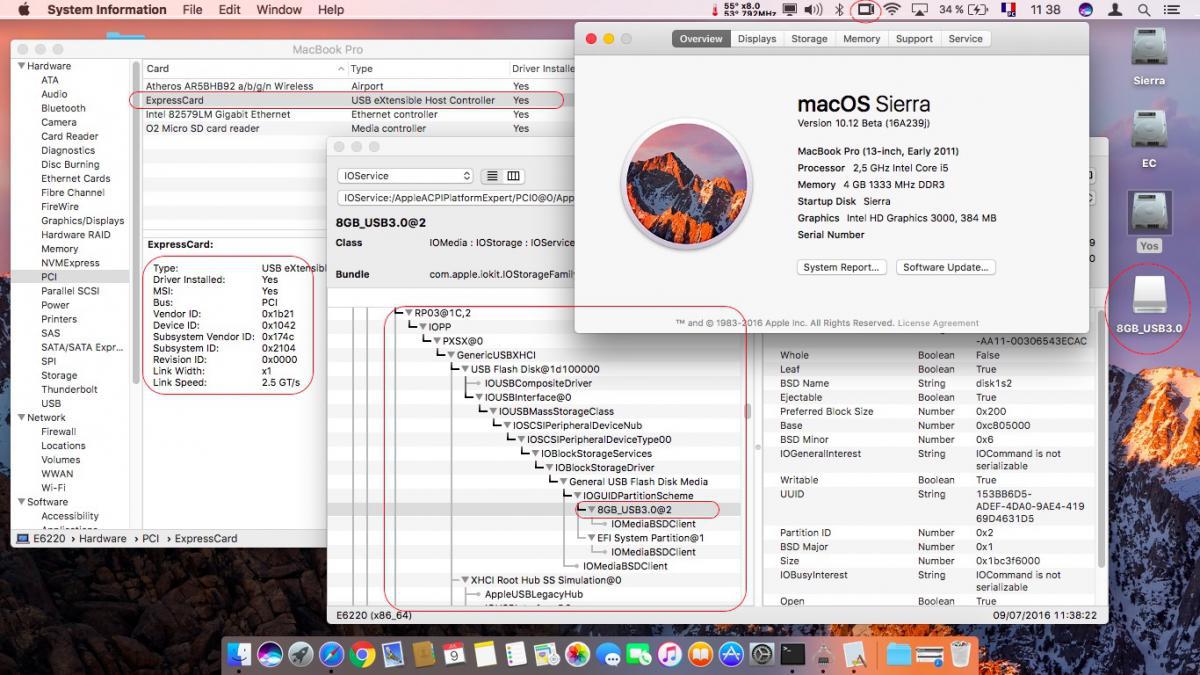Open Safari from the dock
Viewport: 1200px width, 675px height.
(x=332, y=655)
